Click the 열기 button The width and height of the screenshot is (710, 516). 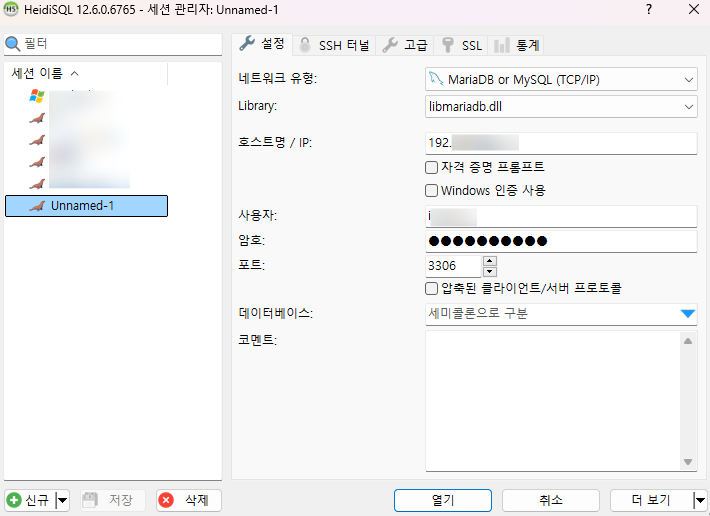tap(442, 500)
